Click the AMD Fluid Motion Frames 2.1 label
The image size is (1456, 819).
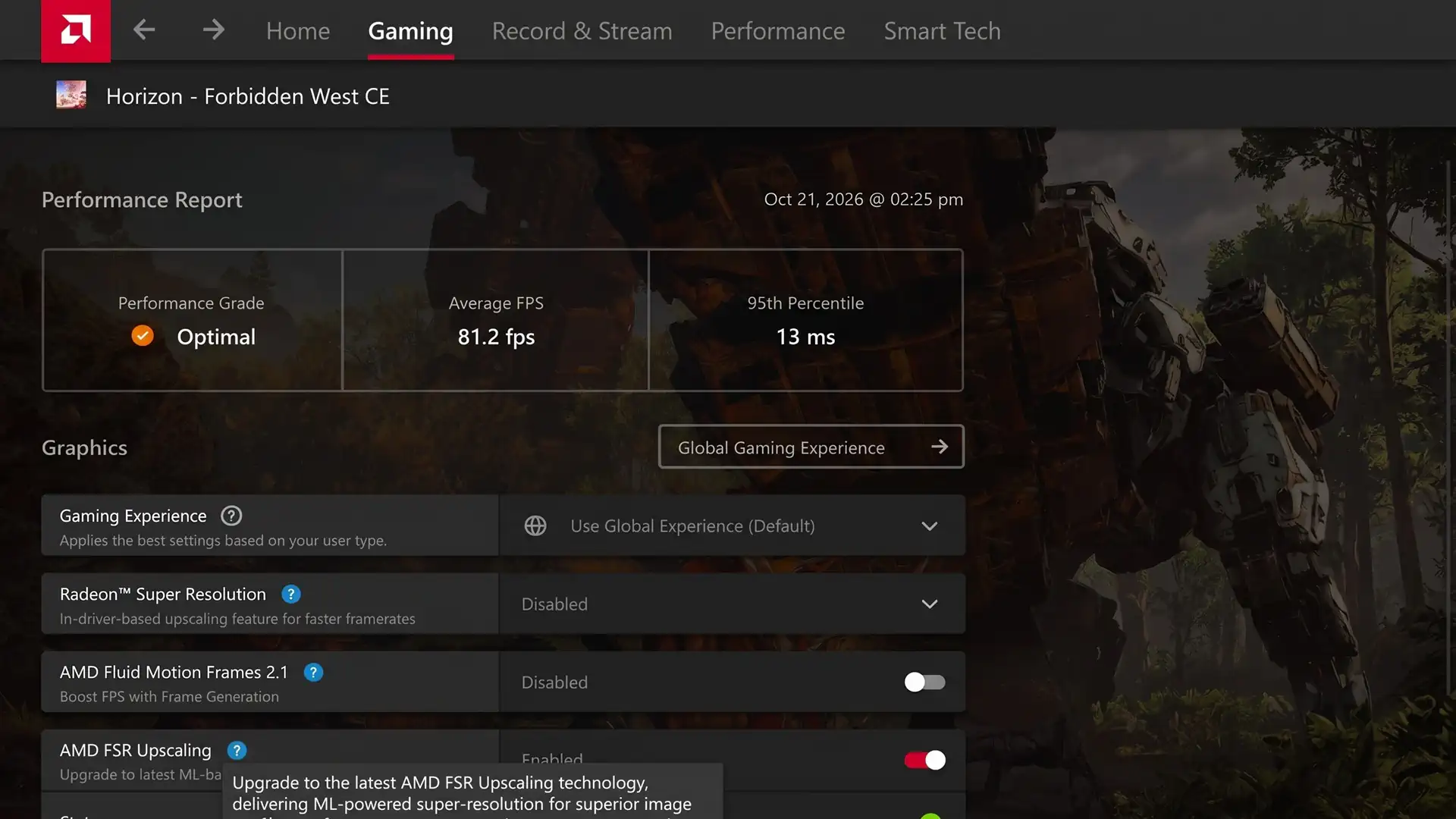click(x=174, y=672)
